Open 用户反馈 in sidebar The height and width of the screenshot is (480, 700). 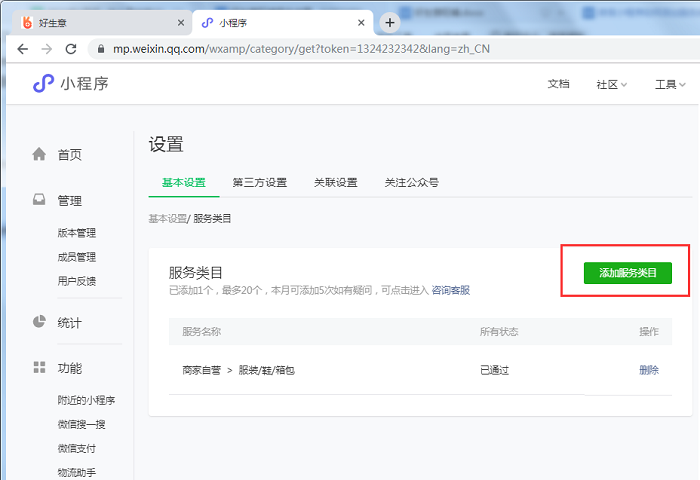[77, 281]
